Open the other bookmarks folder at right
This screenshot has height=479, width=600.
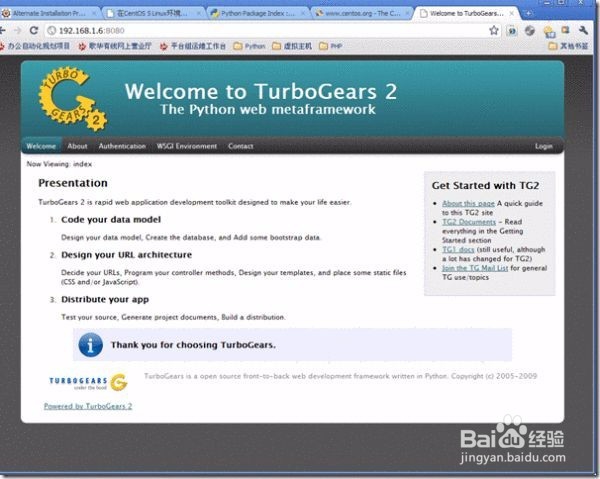568,46
